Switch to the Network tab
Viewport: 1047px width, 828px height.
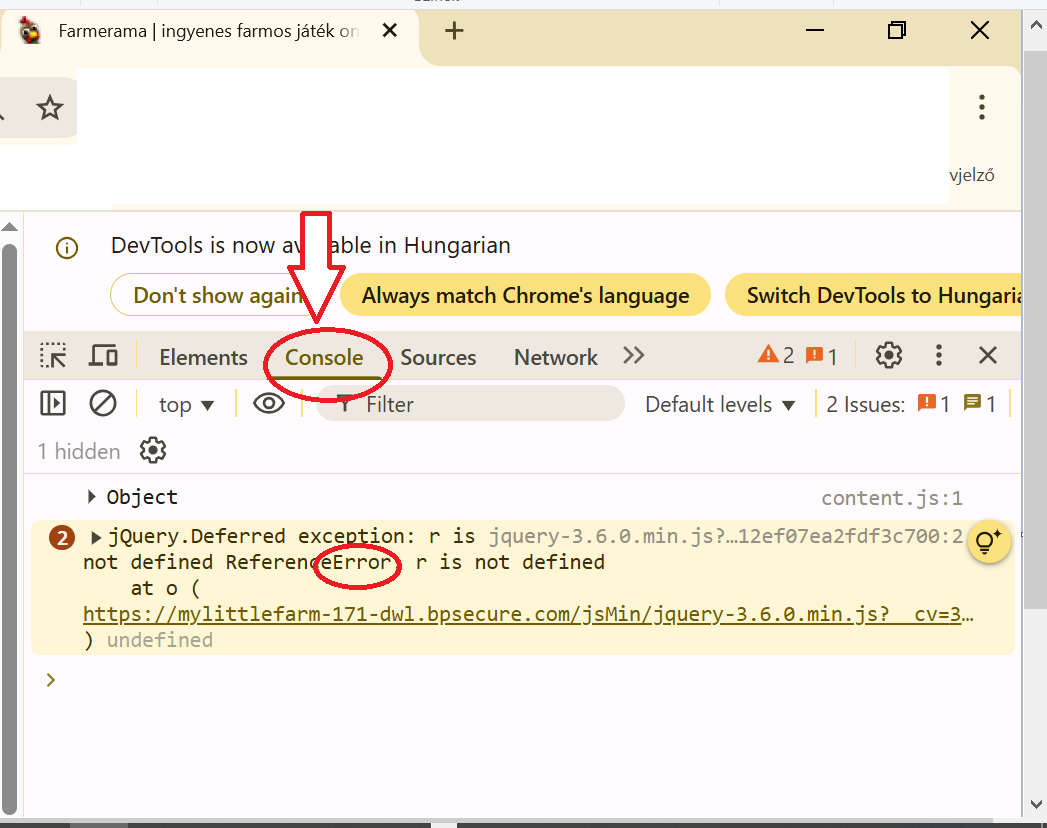tap(555, 357)
